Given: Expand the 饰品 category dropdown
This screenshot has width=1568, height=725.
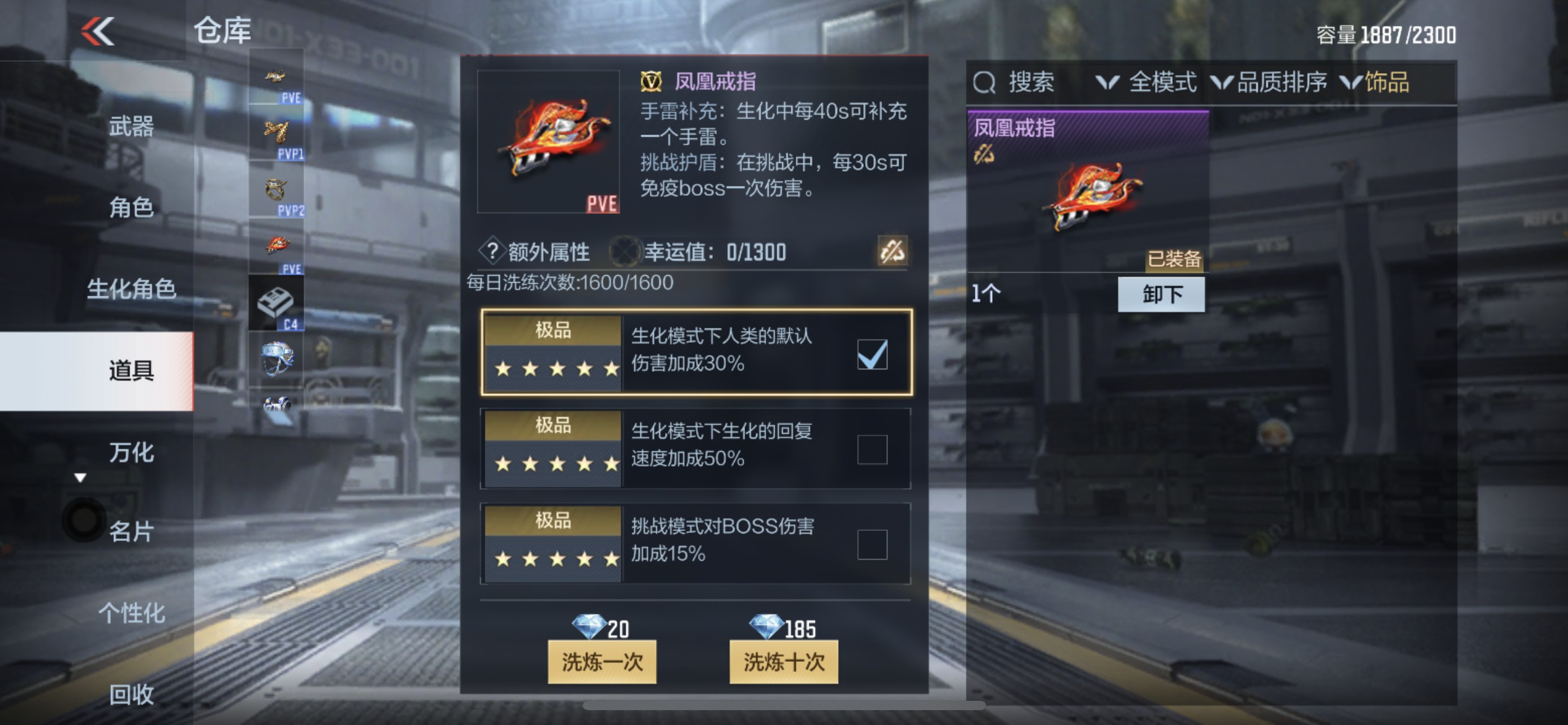Looking at the screenshot, I should pos(1375,82).
